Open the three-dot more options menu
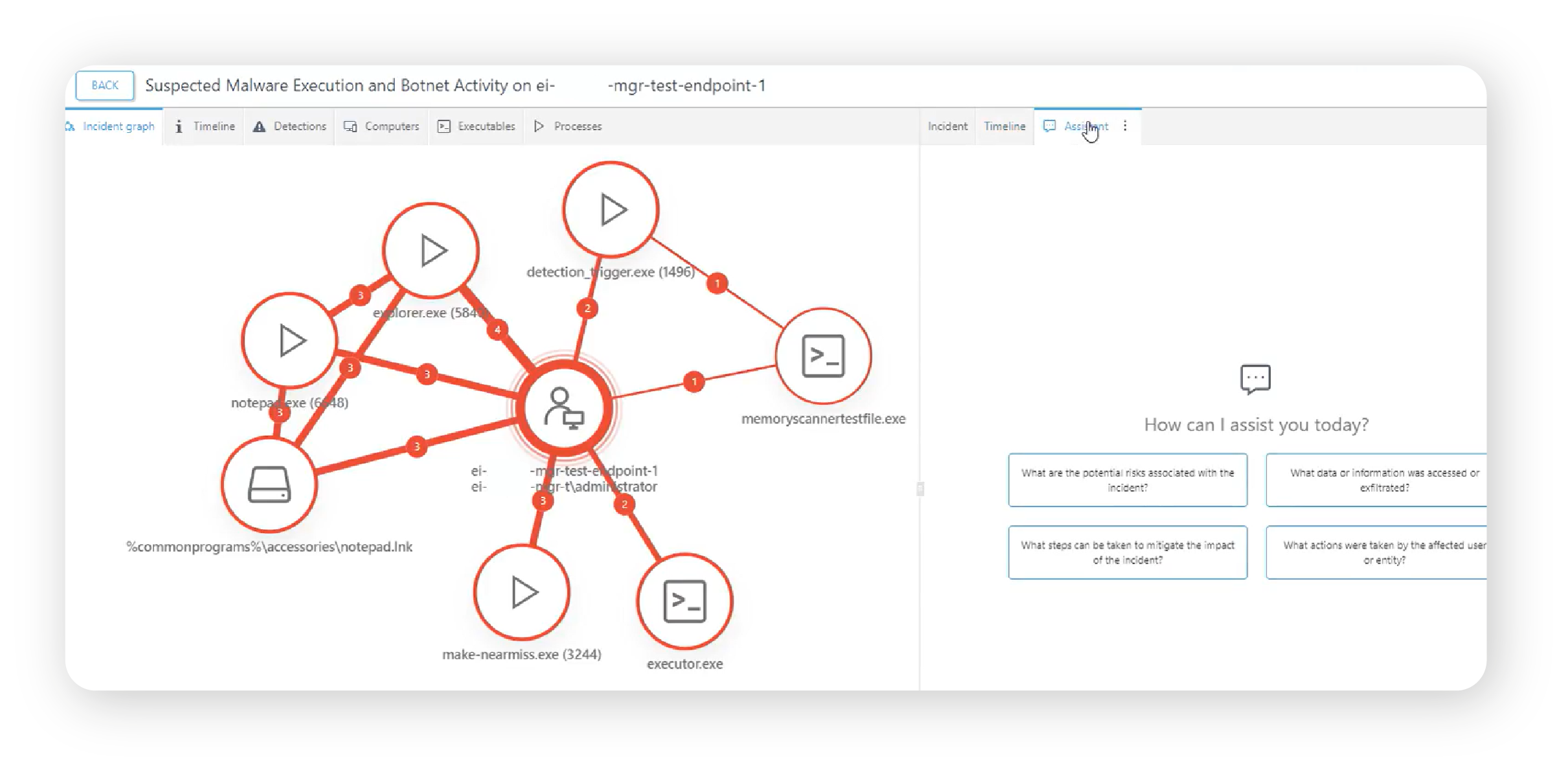 tap(1125, 126)
